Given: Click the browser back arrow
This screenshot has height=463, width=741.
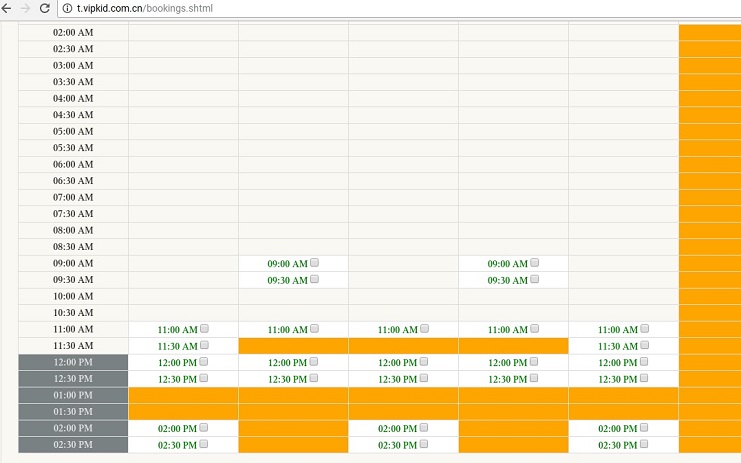Looking at the screenshot, I should point(7,8).
